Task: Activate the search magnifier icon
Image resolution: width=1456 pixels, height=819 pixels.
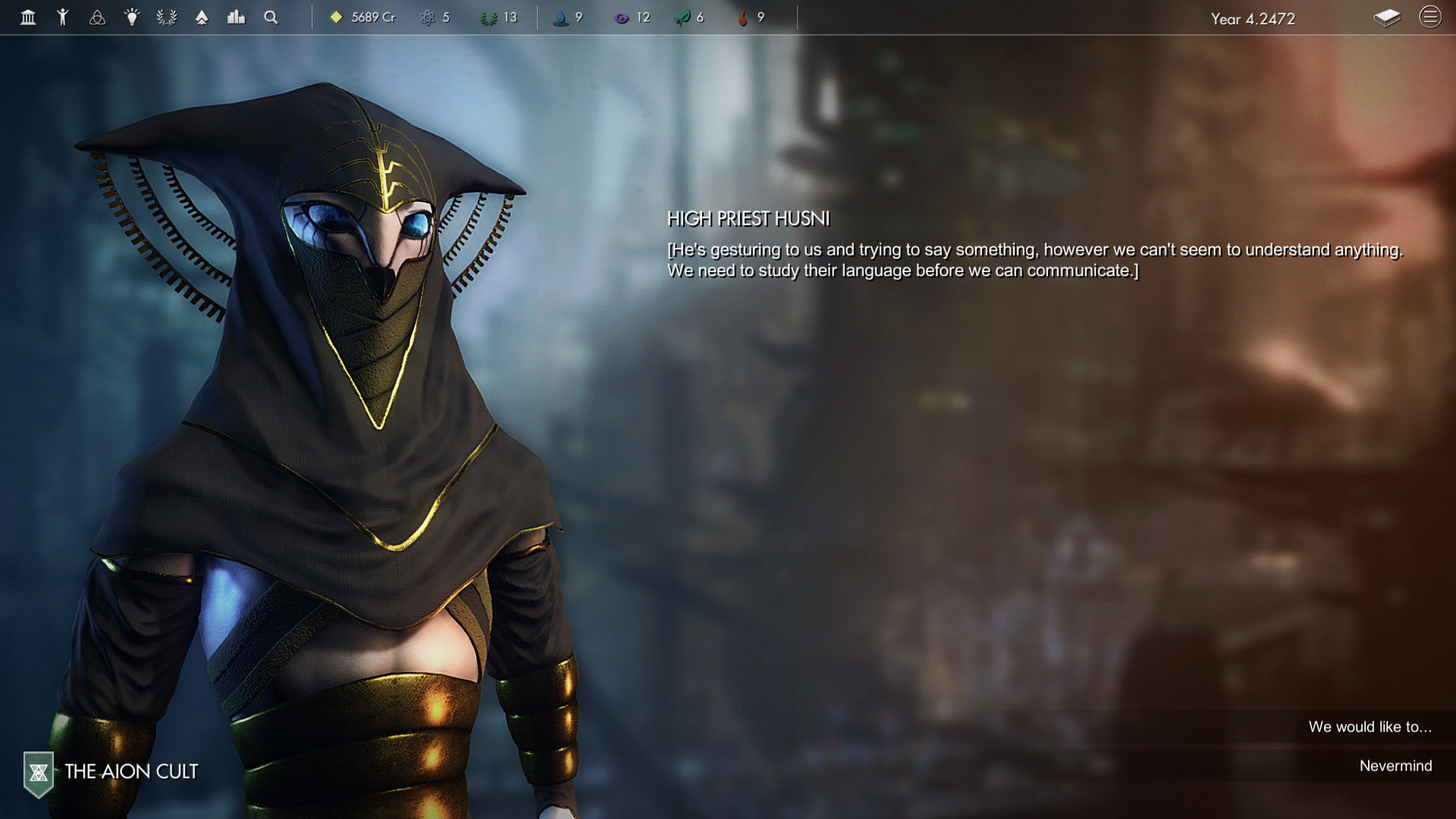Action: 270,17
